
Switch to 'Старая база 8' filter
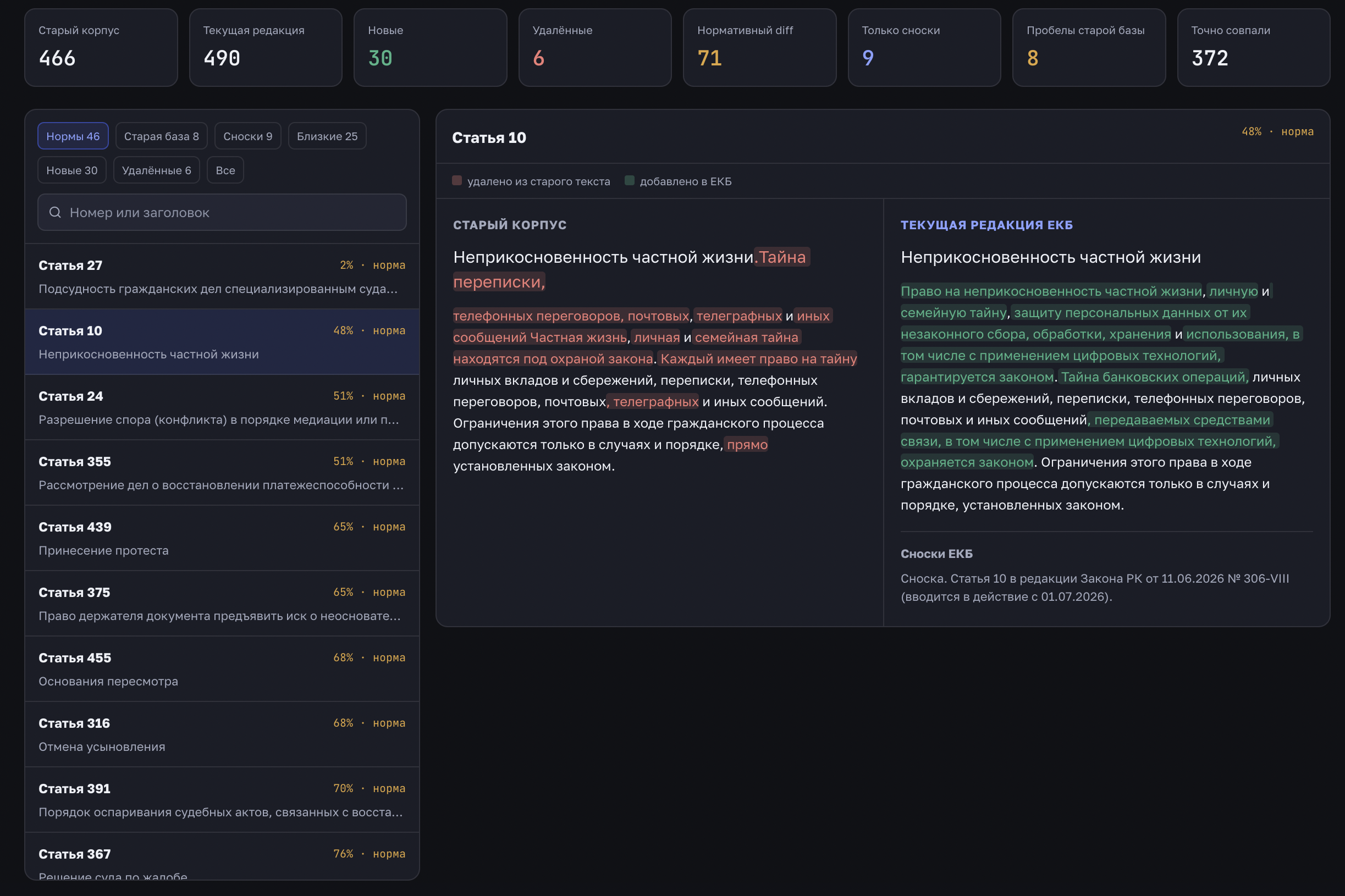pyautogui.click(x=161, y=136)
